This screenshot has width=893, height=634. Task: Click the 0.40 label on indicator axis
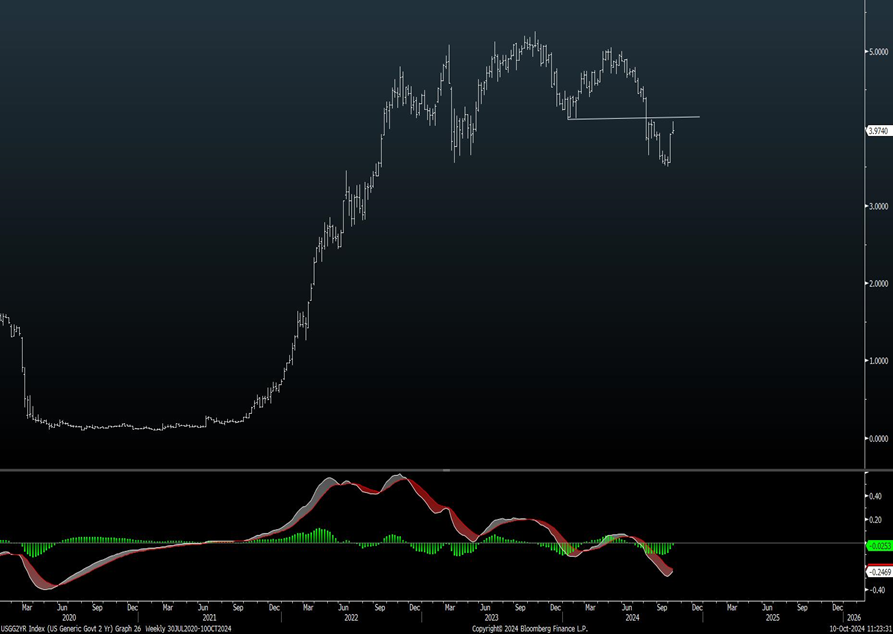click(x=875, y=496)
